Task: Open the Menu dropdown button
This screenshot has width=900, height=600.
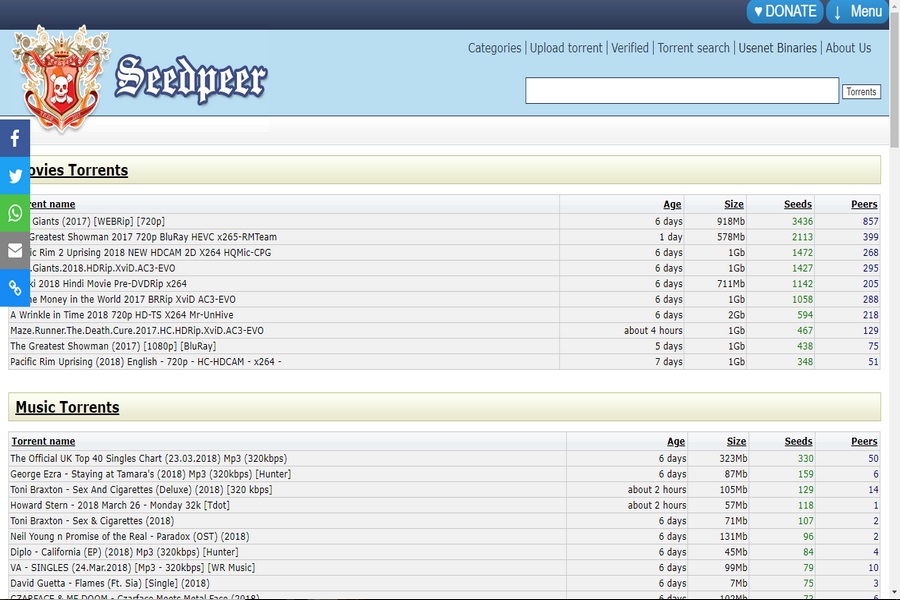Action: (857, 11)
